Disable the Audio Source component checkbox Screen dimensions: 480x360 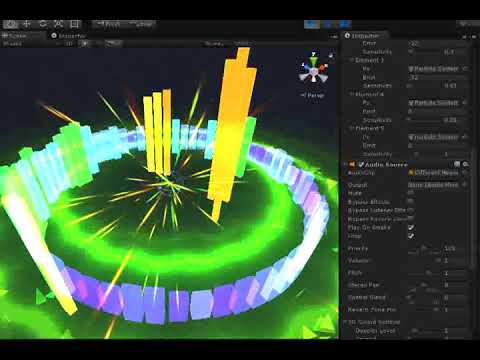tap(361, 164)
